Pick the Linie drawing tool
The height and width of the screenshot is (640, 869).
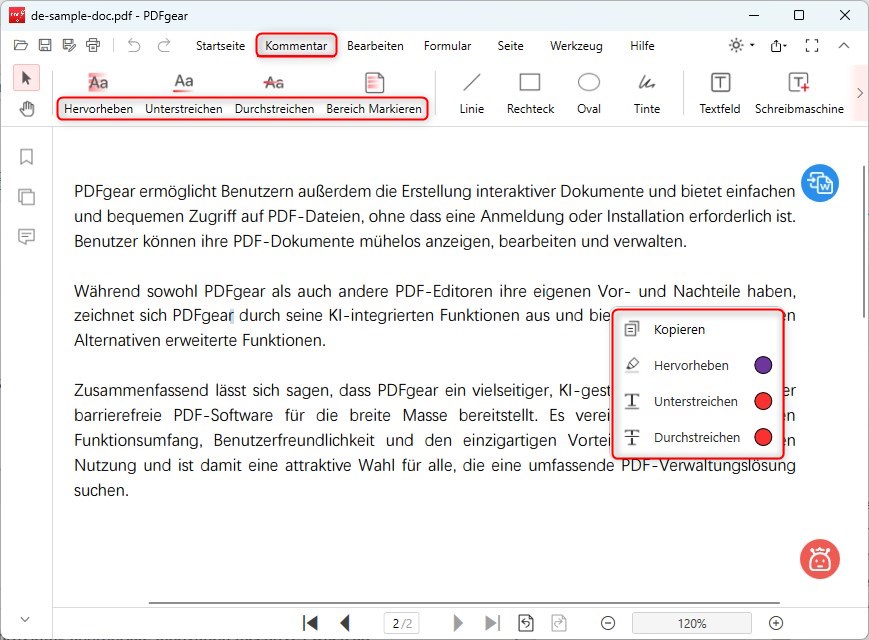click(x=472, y=93)
